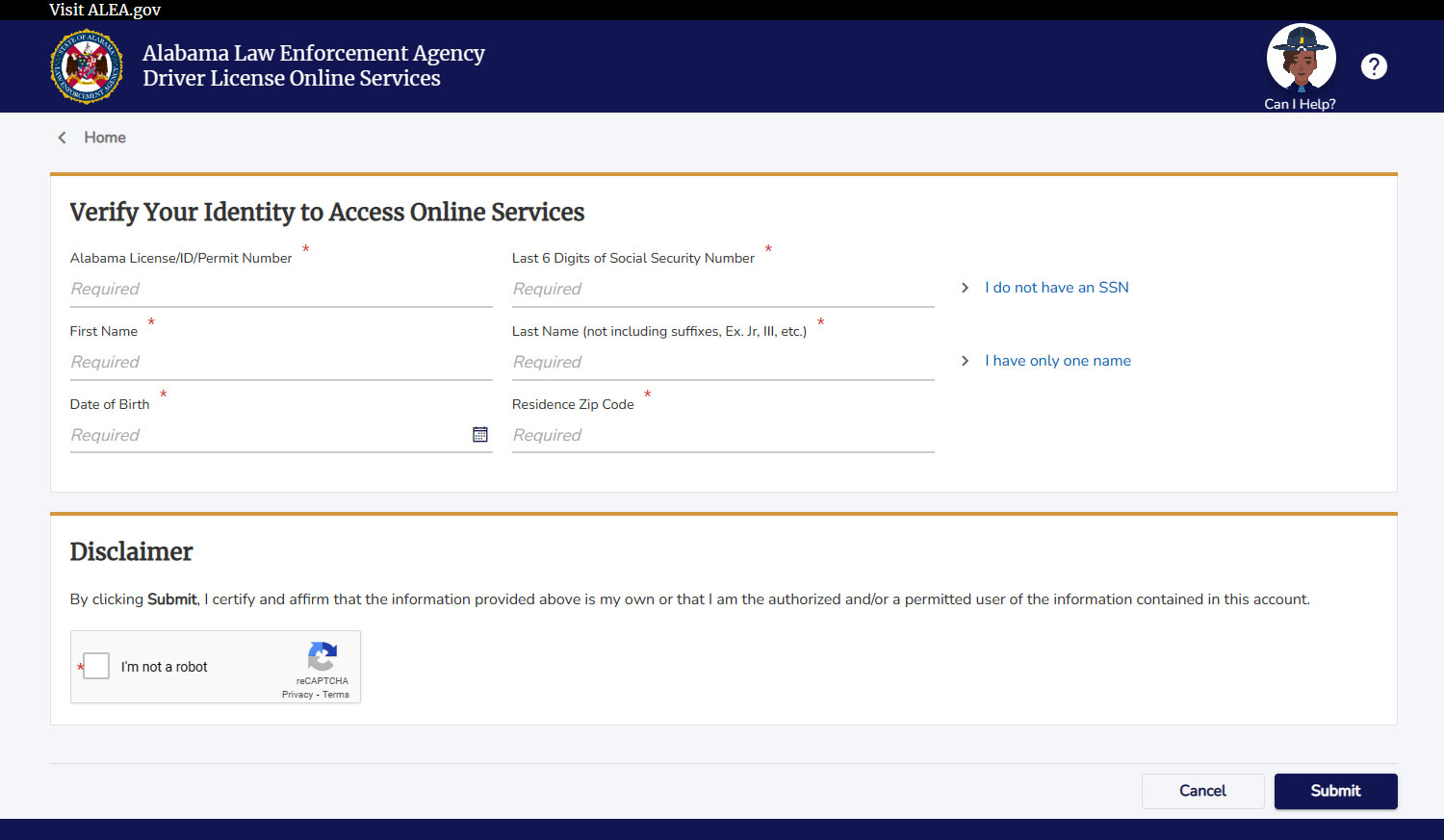This screenshot has width=1444, height=840.
Task: Open the Date of Birth calendar picker
Action: coord(480,435)
